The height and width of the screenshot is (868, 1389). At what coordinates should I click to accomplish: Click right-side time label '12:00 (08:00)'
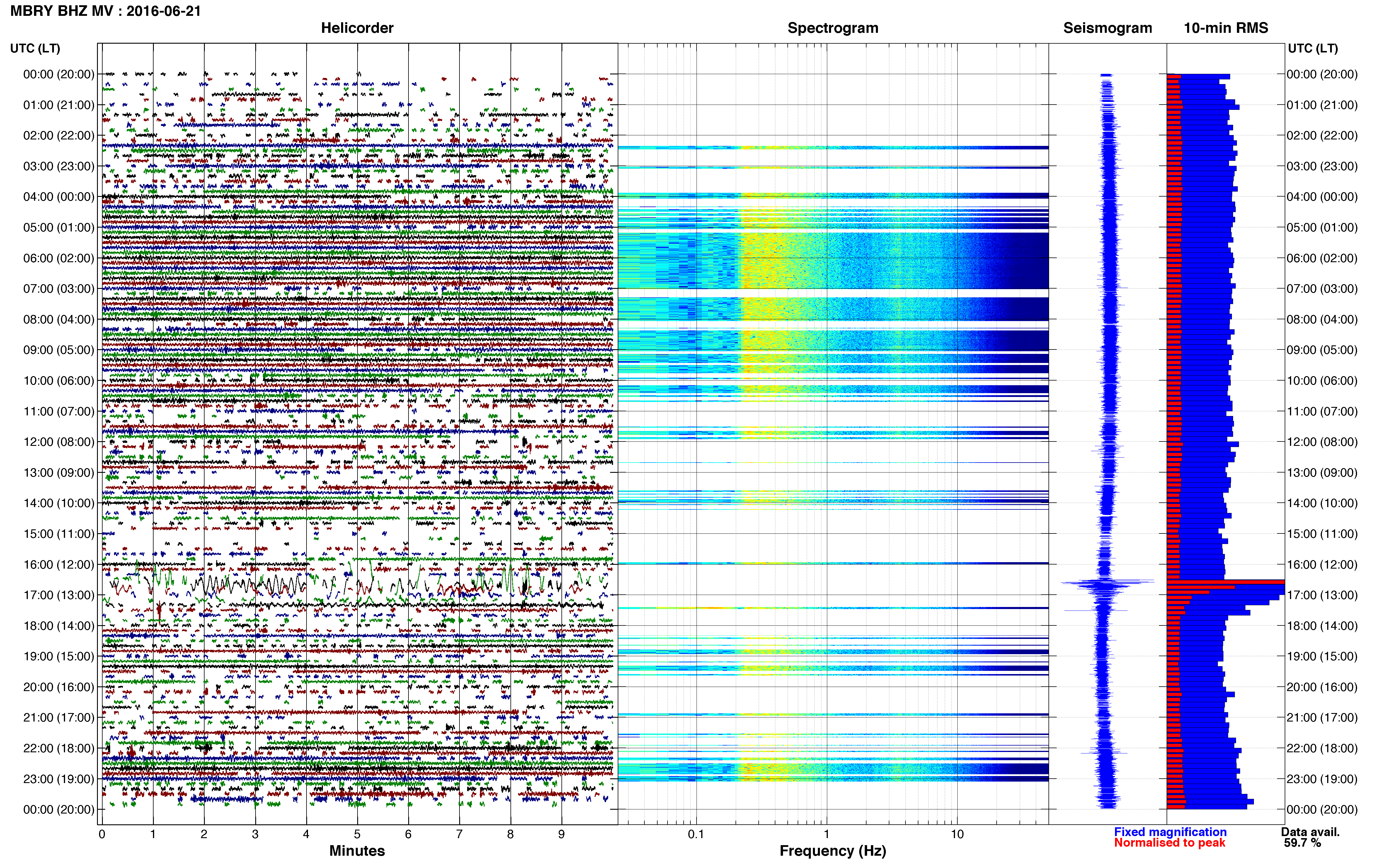tap(1322, 441)
